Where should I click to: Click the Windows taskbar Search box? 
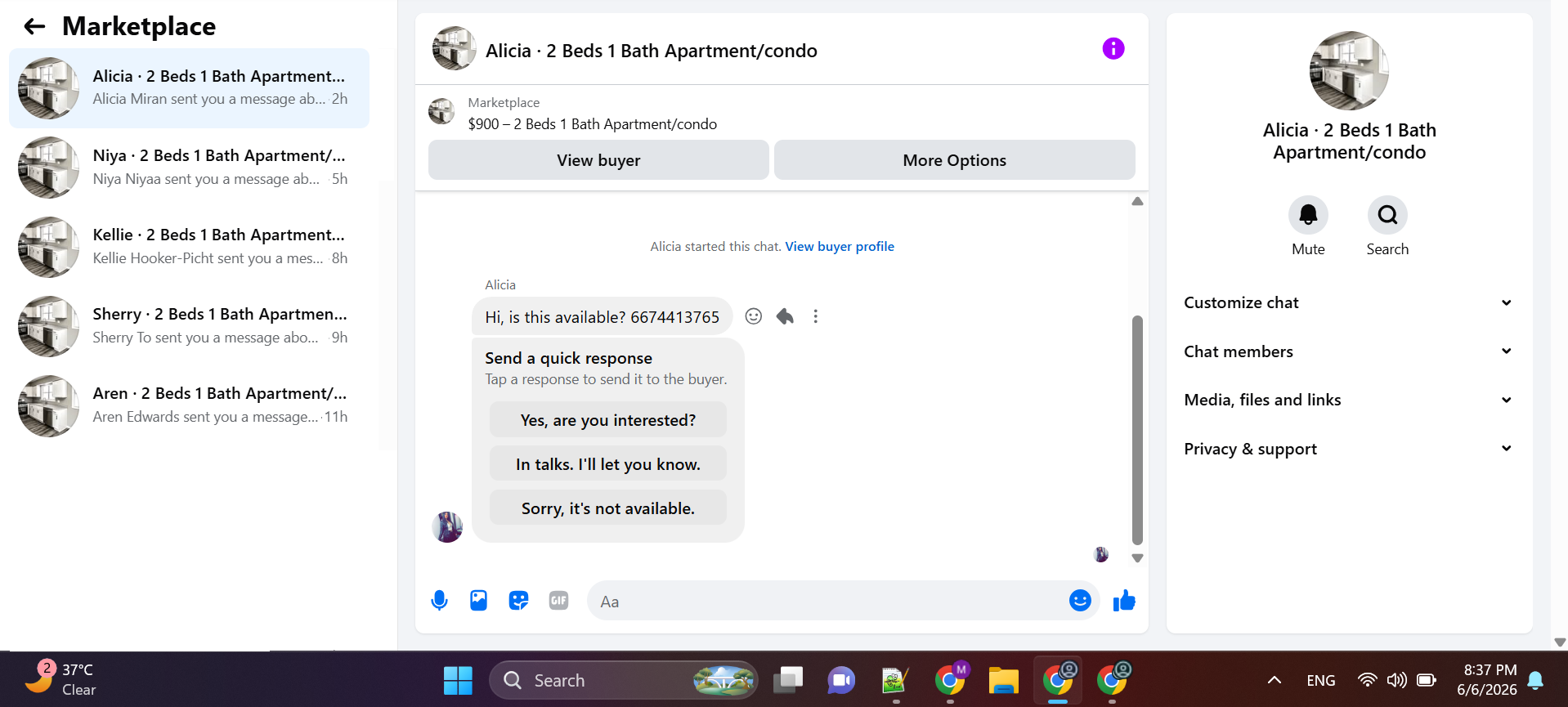[623, 680]
